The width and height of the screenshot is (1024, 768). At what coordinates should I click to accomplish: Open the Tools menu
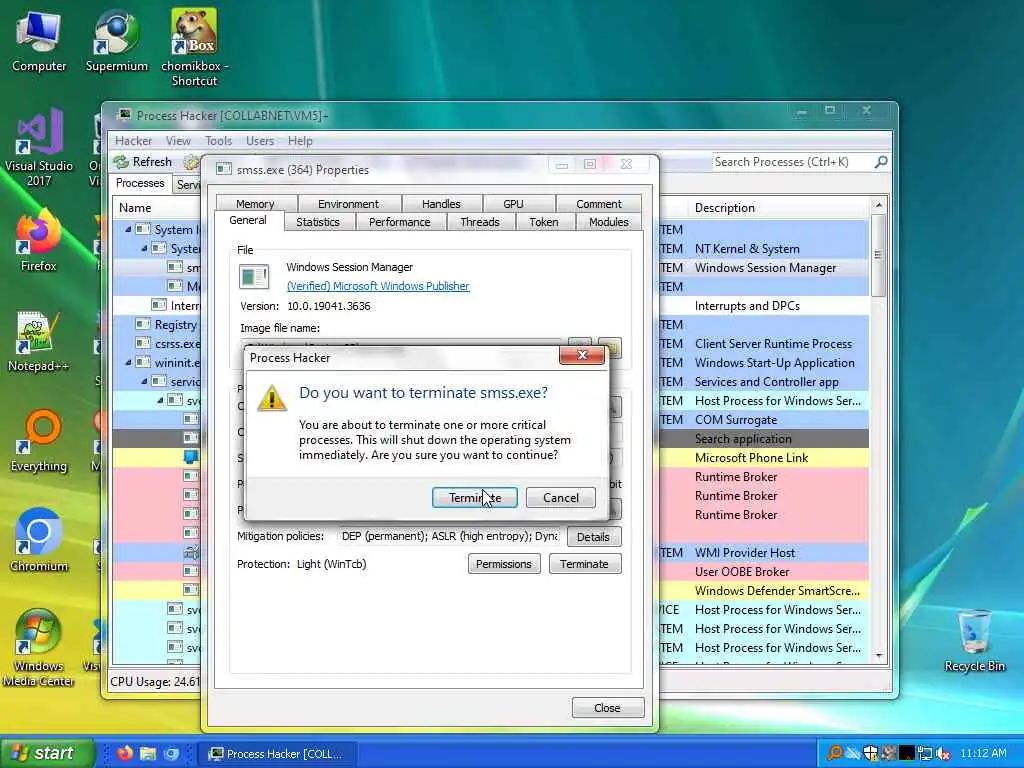[218, 141]
